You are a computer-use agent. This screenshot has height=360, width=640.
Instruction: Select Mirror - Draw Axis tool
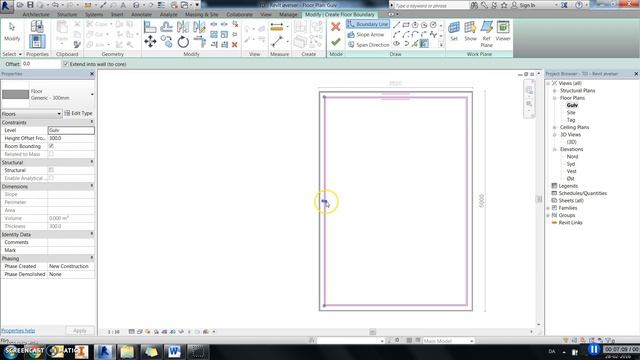pyautogui.click(x=199, y=27)
